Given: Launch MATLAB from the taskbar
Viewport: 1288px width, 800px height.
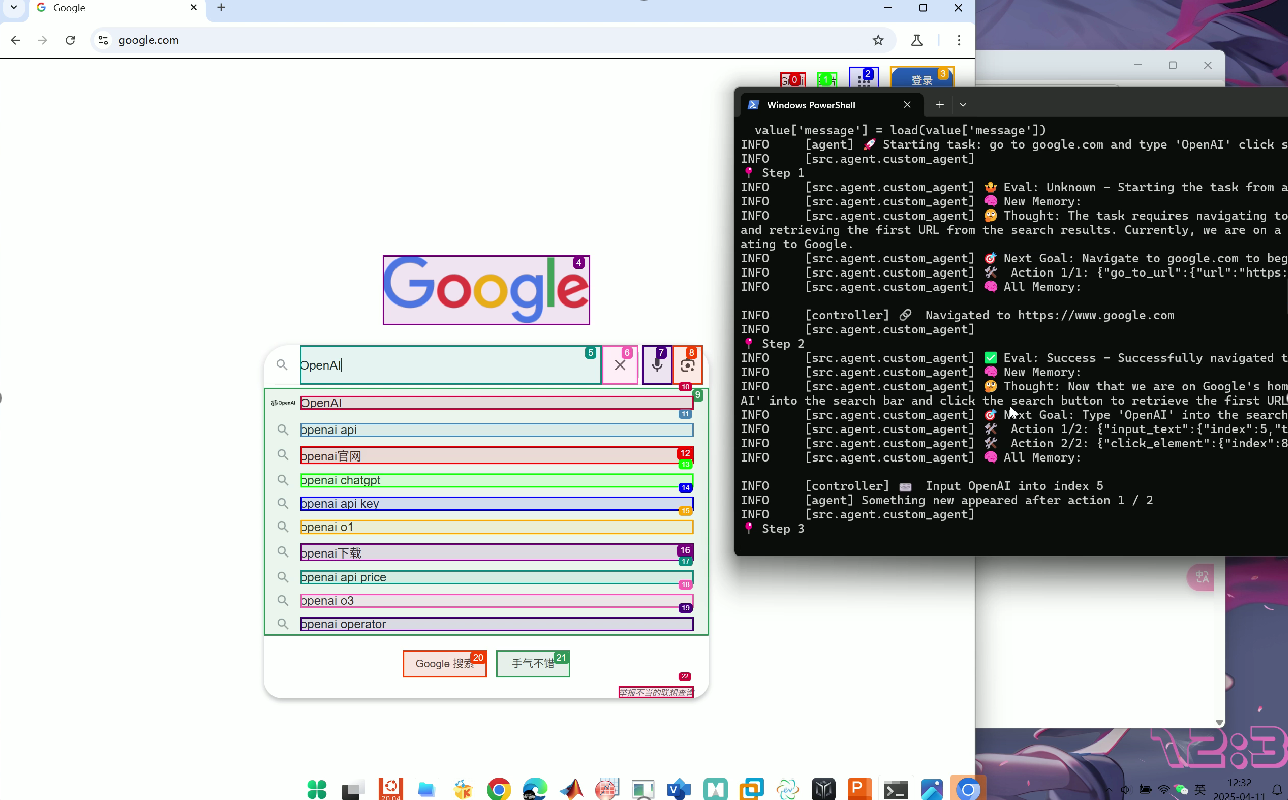Looking at the screenshot, I should [x=571, y=790].
